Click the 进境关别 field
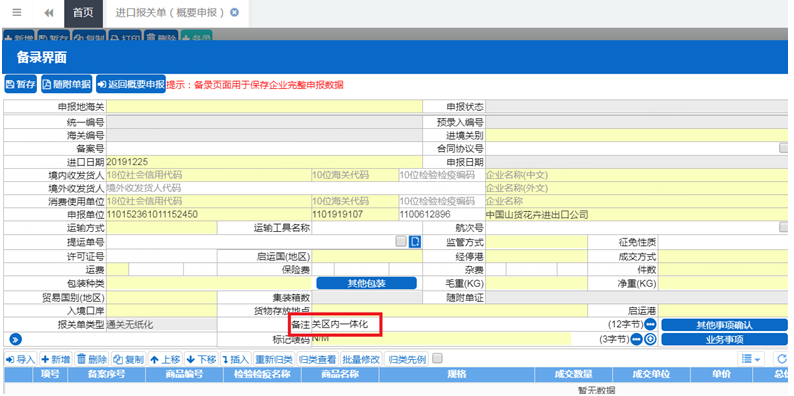 (638, 135)
